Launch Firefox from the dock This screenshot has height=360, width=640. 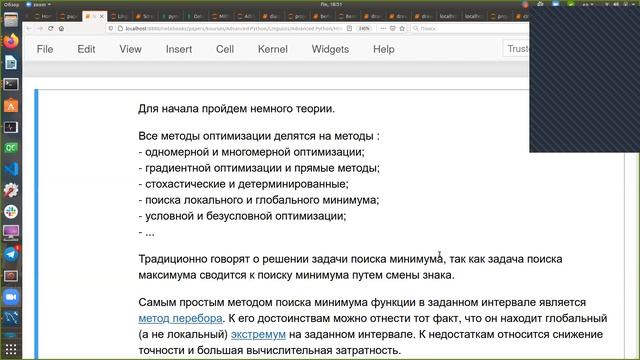point(11,41)
